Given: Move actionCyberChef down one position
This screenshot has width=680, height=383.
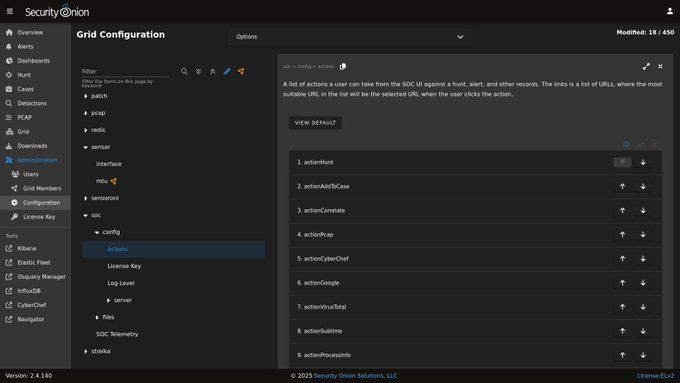Looking at the screenshot, I should [643, 259].
